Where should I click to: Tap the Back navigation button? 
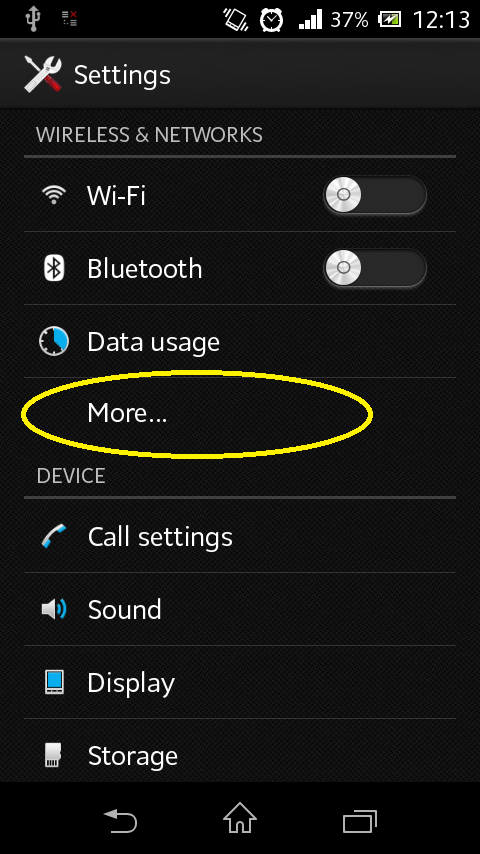click(x=120, y=820)
